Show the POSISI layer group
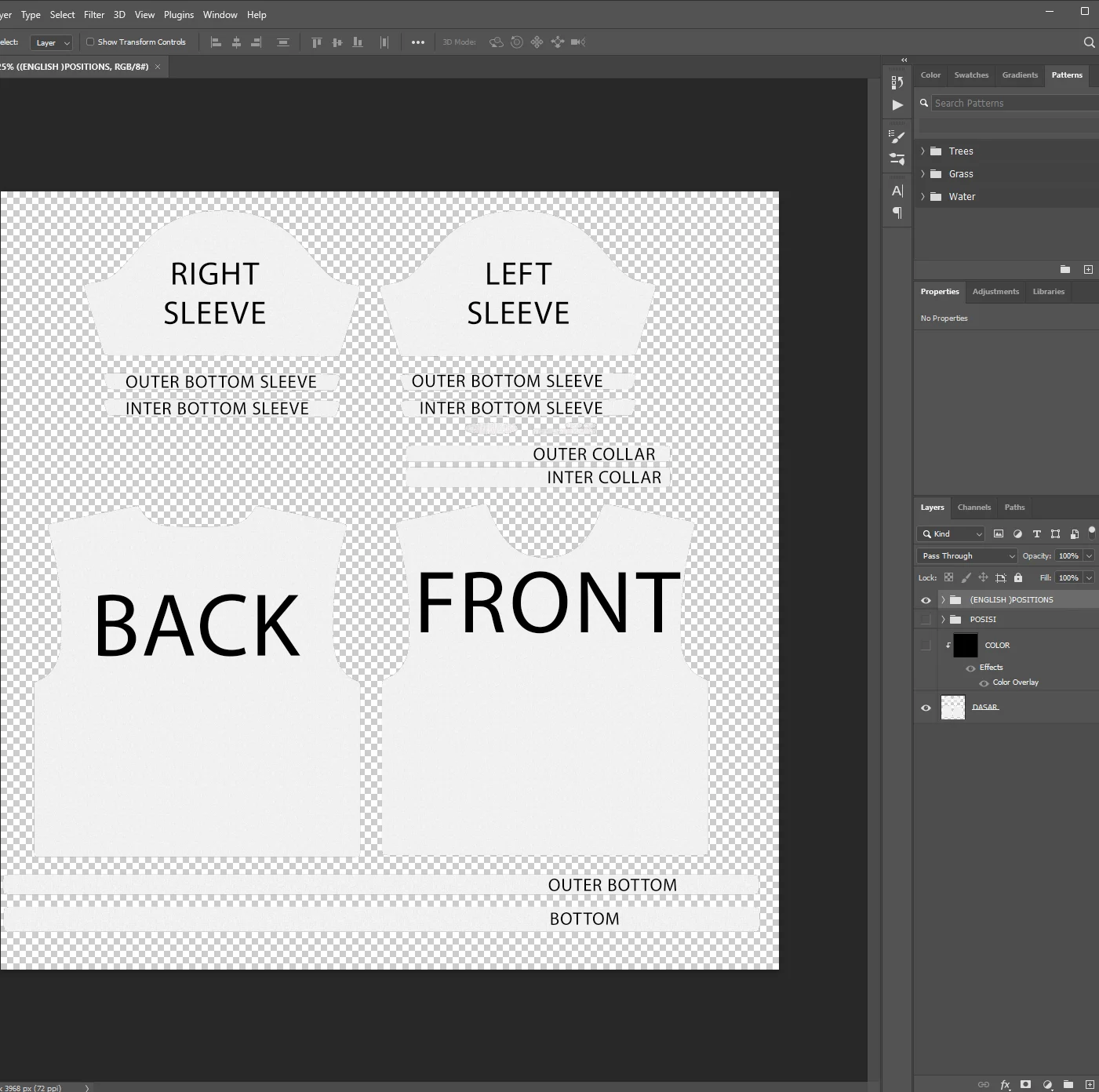This screenshot has width=1099, height=1092. tap(926, 620)
